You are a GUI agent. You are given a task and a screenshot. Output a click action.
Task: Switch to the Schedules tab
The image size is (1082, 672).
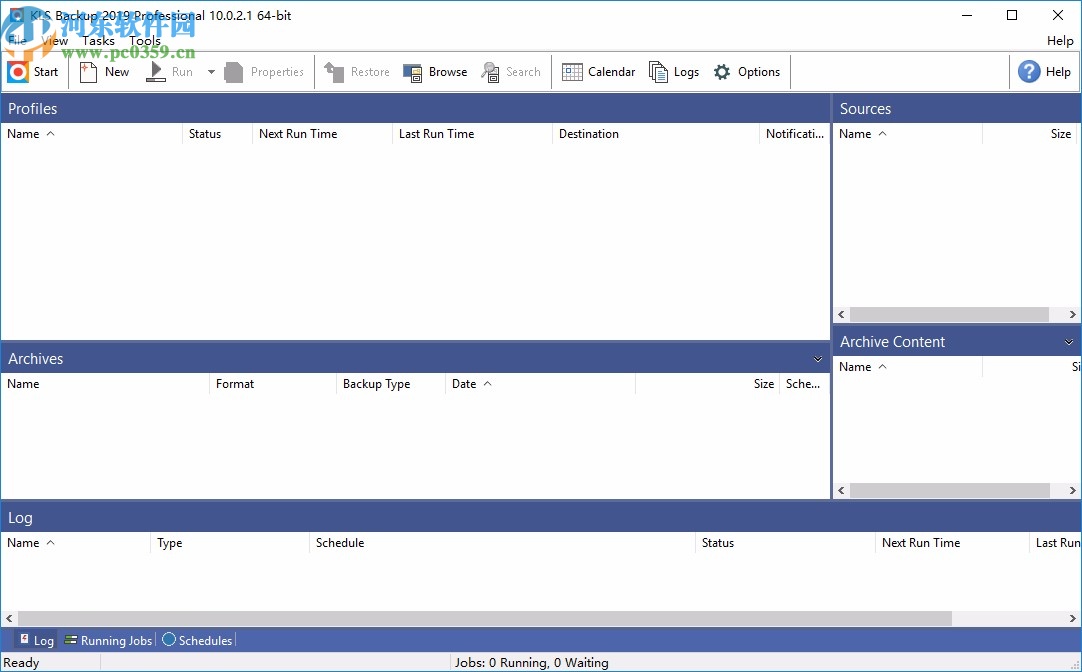pos(197,640)
